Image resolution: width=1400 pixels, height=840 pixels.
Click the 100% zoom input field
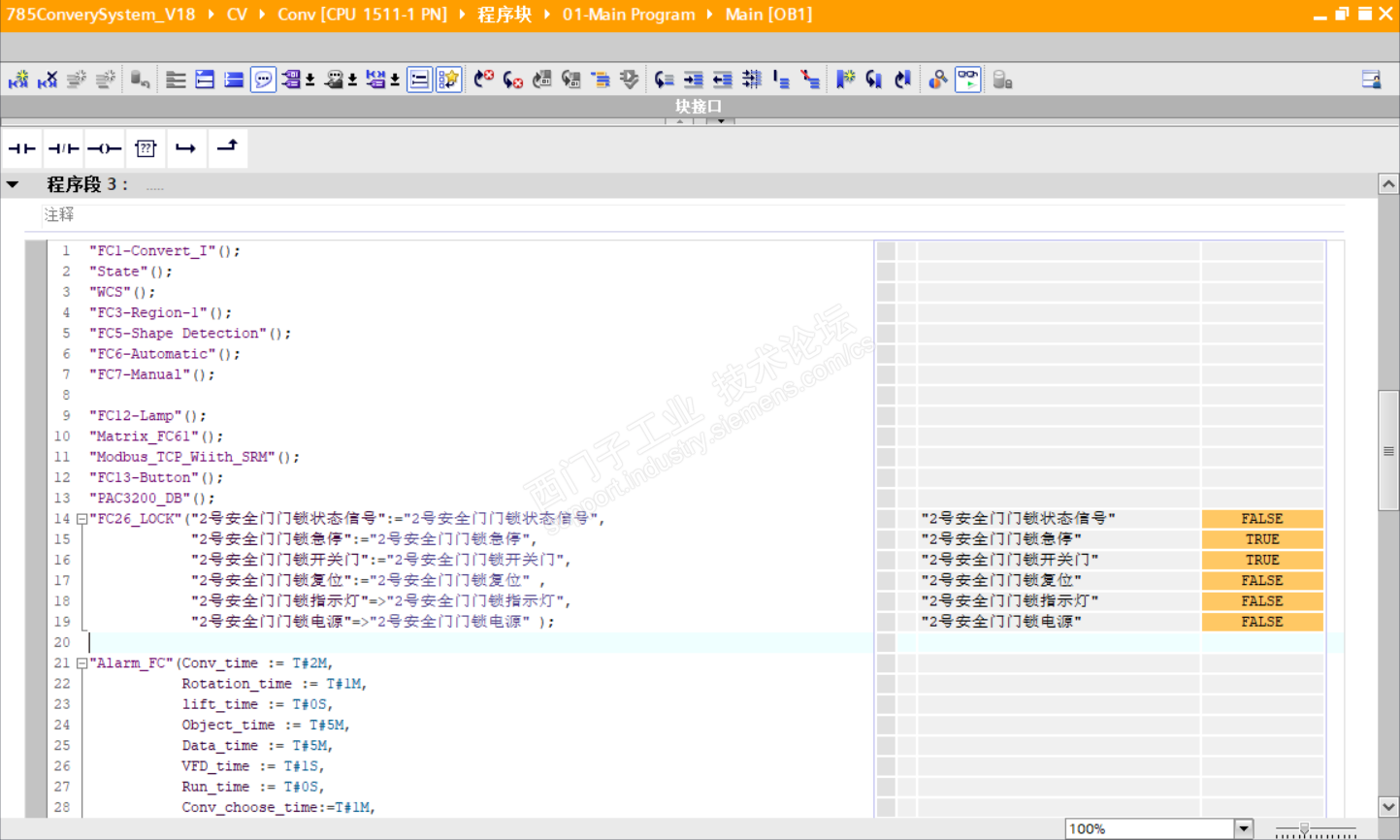1150,829
